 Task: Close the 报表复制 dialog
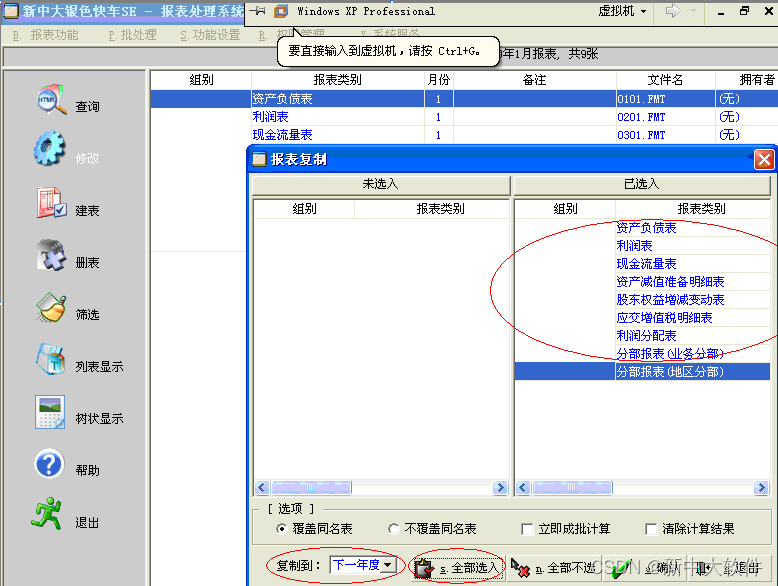pyautogui.click(x=764, y=160)
